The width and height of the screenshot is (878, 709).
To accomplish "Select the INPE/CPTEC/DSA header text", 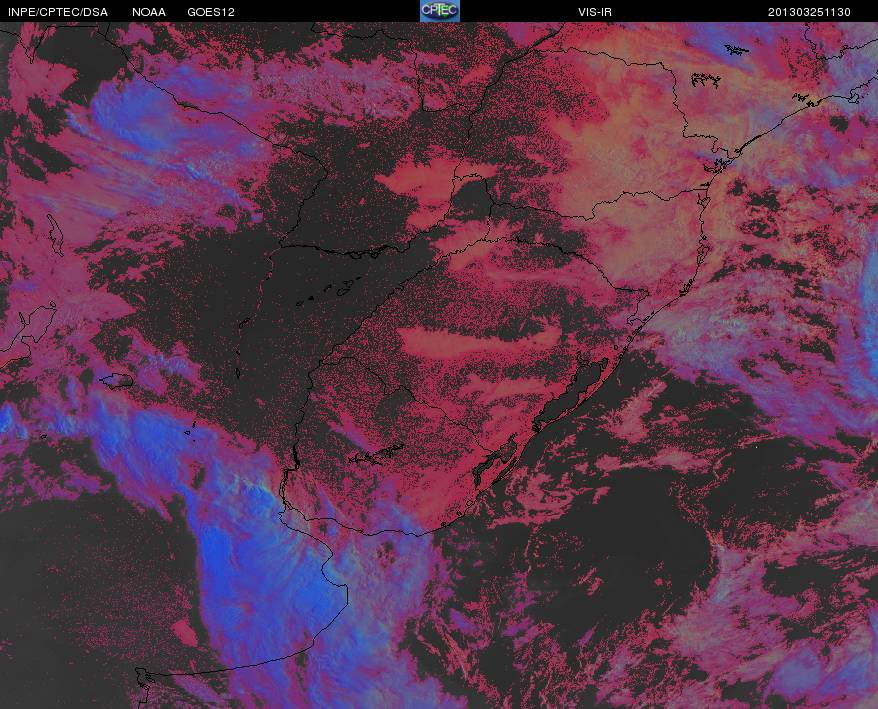I will (x=58, y=12).
